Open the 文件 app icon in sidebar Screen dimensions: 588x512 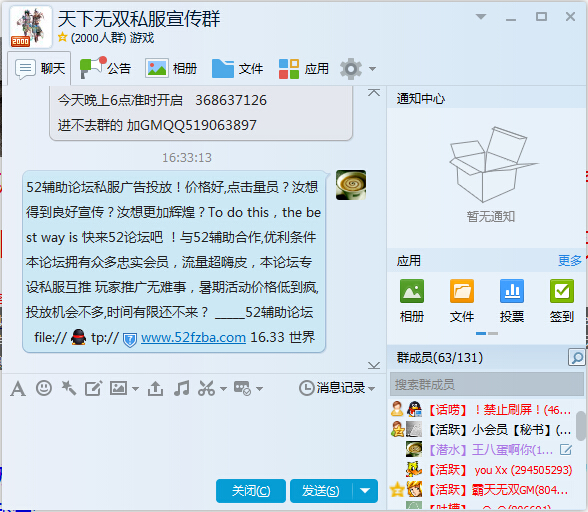pos(462,301)
